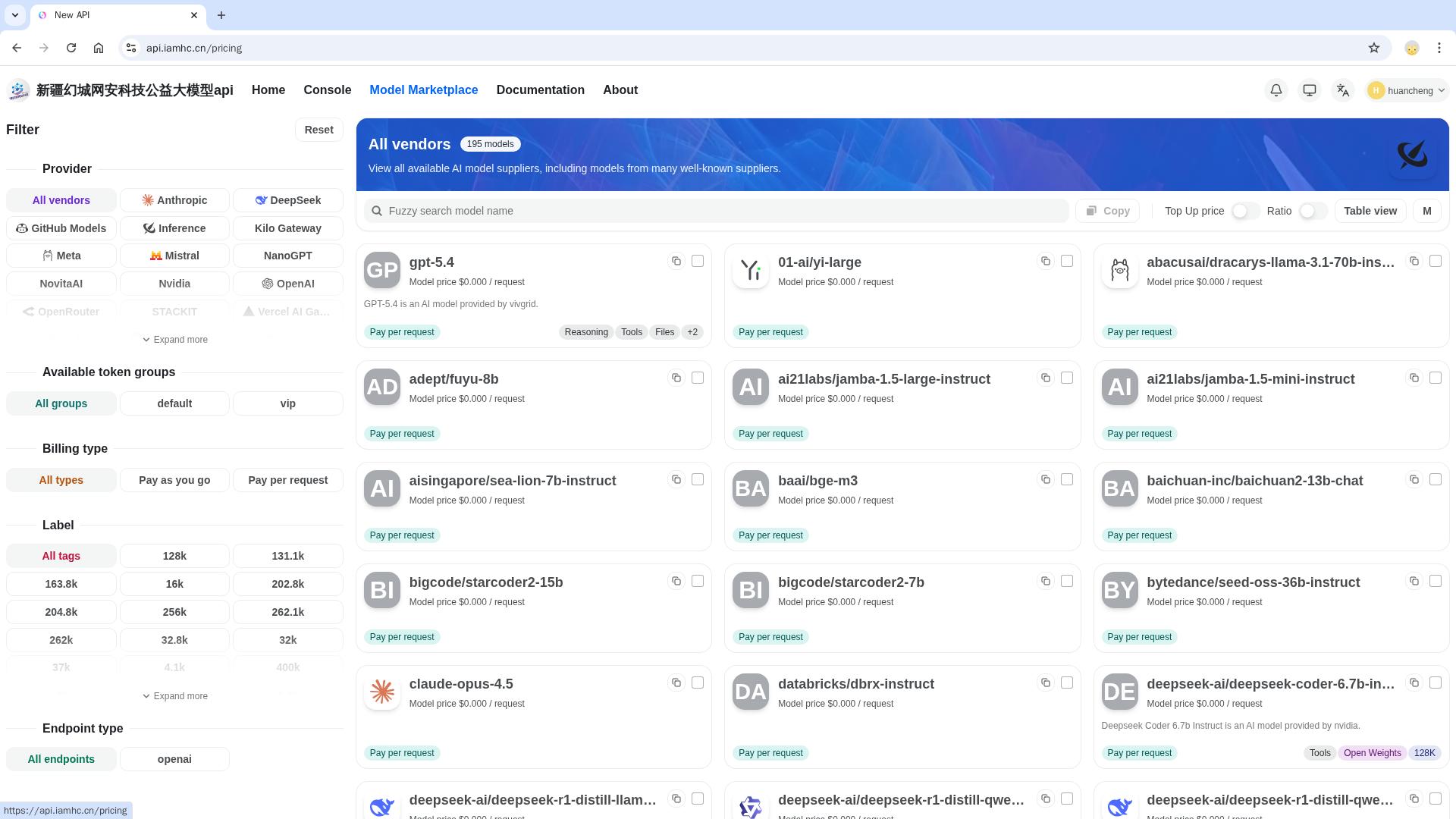Reload the page in browser
This screenshot has height=819, width=1456.
click(x=71, y=48)
